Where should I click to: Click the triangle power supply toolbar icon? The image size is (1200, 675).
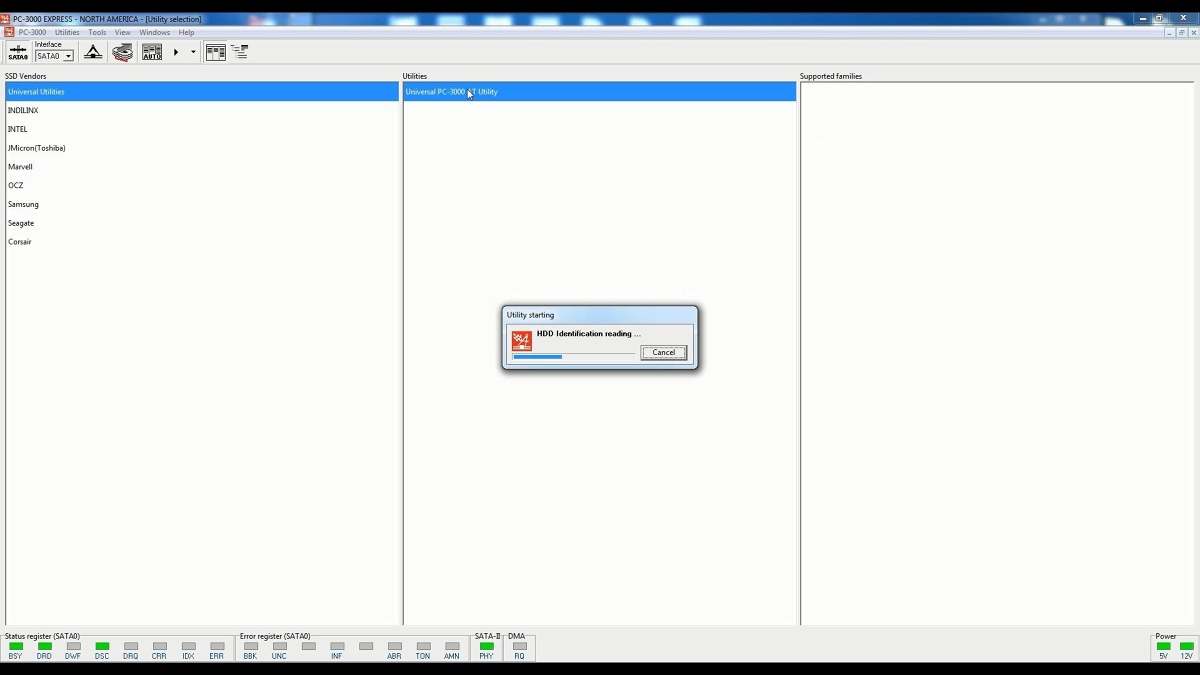[x=93, y=52]
